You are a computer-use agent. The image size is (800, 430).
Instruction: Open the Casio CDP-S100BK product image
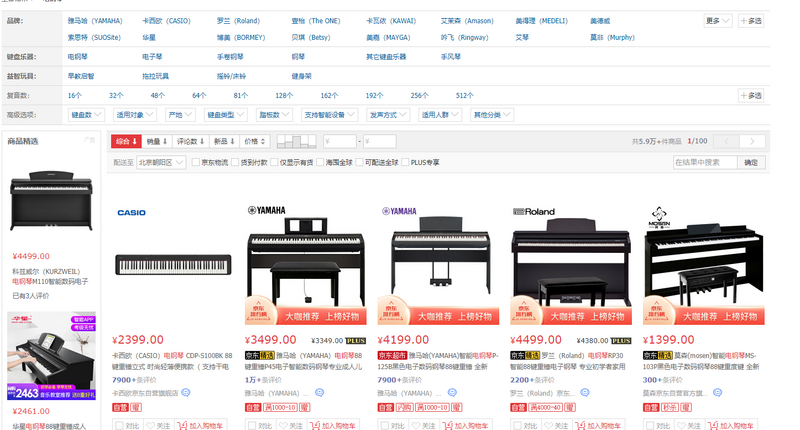(173, 263)
